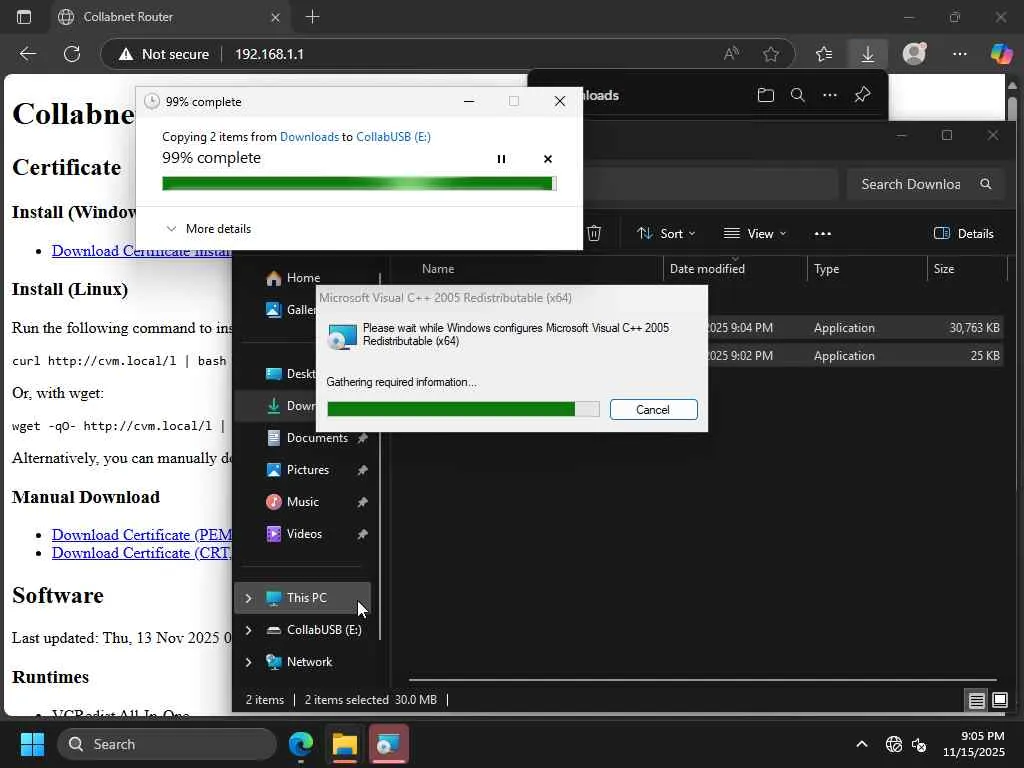Switch to large thumbnails view in status bar
The height and width of the screenshot is (768, 1024).
[x=1000, y=700]
